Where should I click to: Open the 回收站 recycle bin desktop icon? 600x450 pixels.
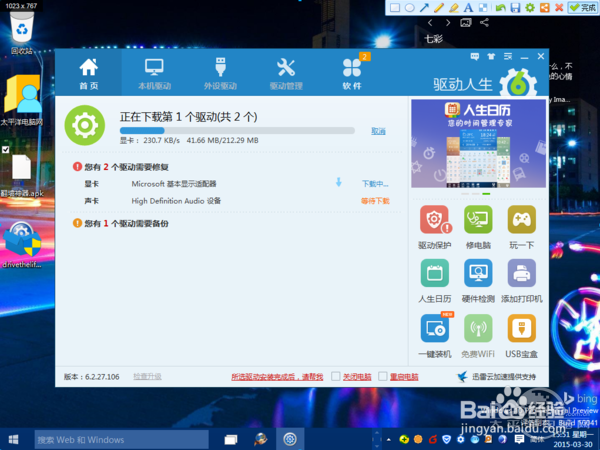[x=22, y=33]
